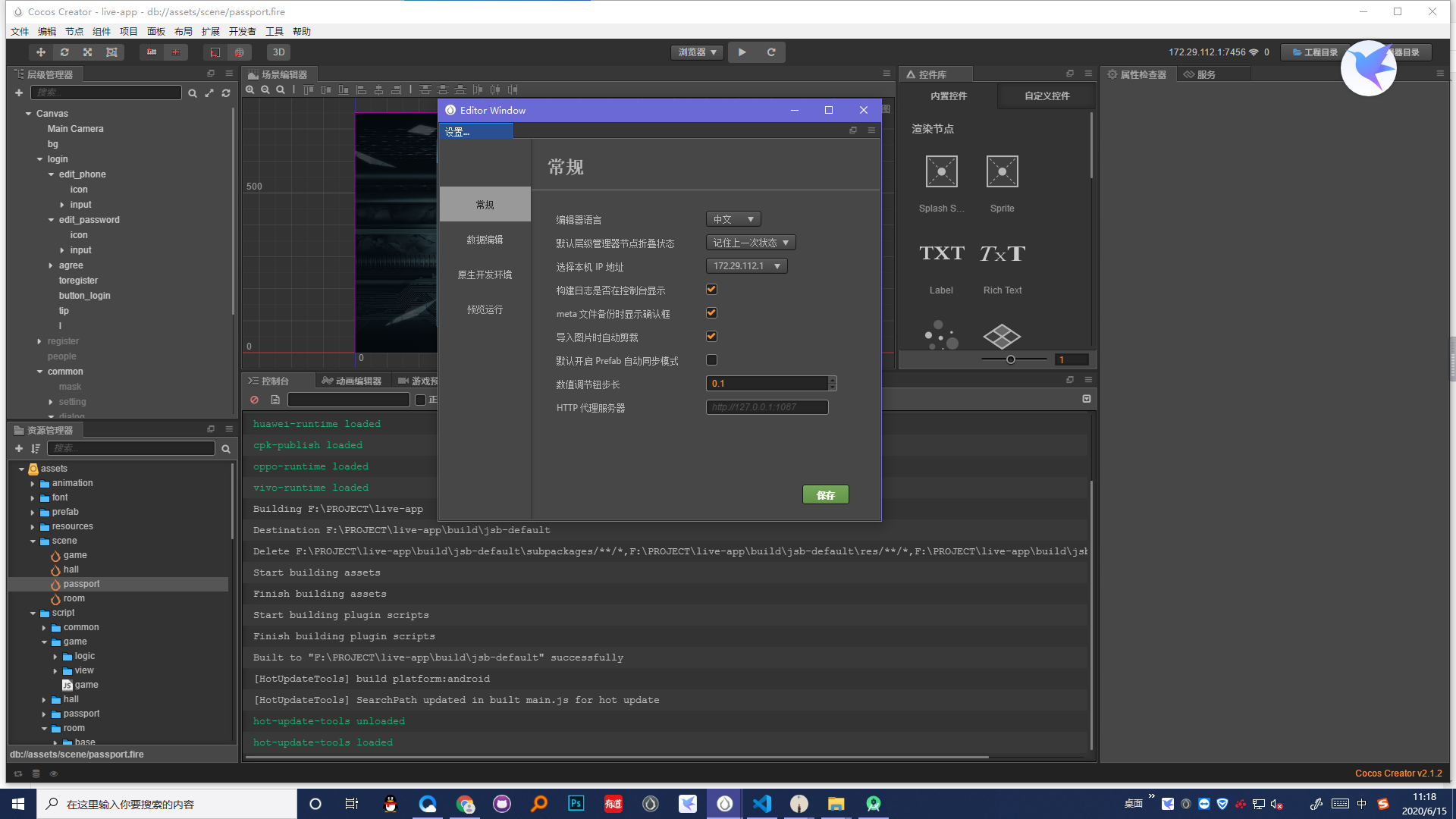Click the zoom in scene icon
This screenshot has width=1456, height=819.
point(250,89)
